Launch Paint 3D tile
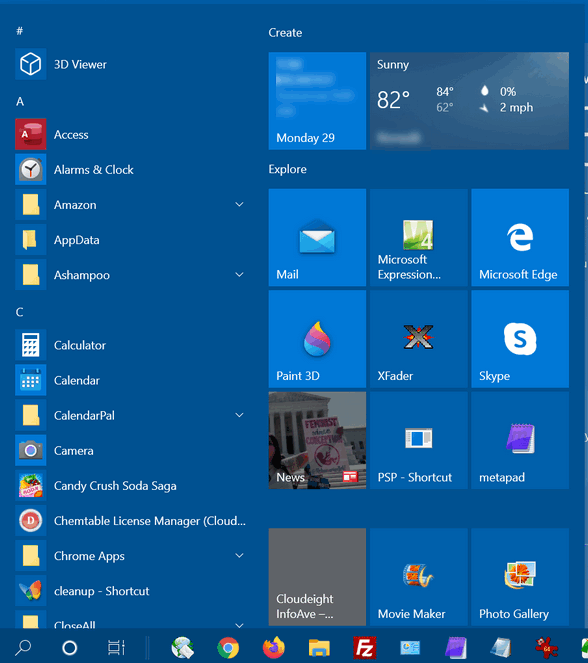Image resolution: width=588 pixels, height=663 pixels. 317,339
